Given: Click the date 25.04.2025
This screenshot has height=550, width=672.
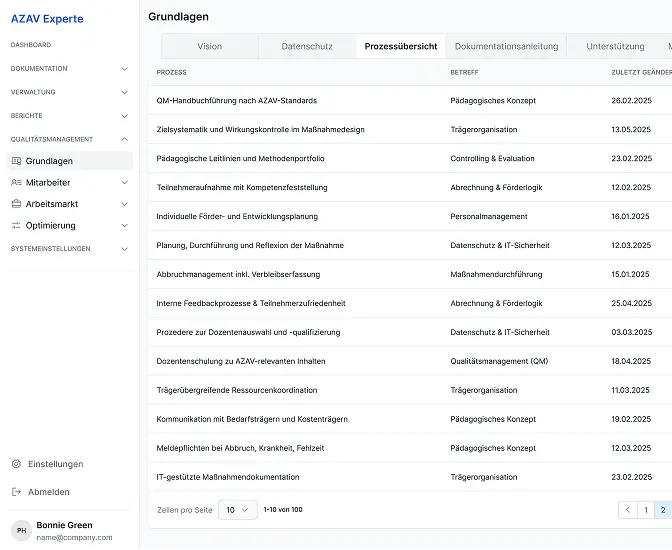Looking at the screenshot, I should pyautogui.click(x=632, y=303).
